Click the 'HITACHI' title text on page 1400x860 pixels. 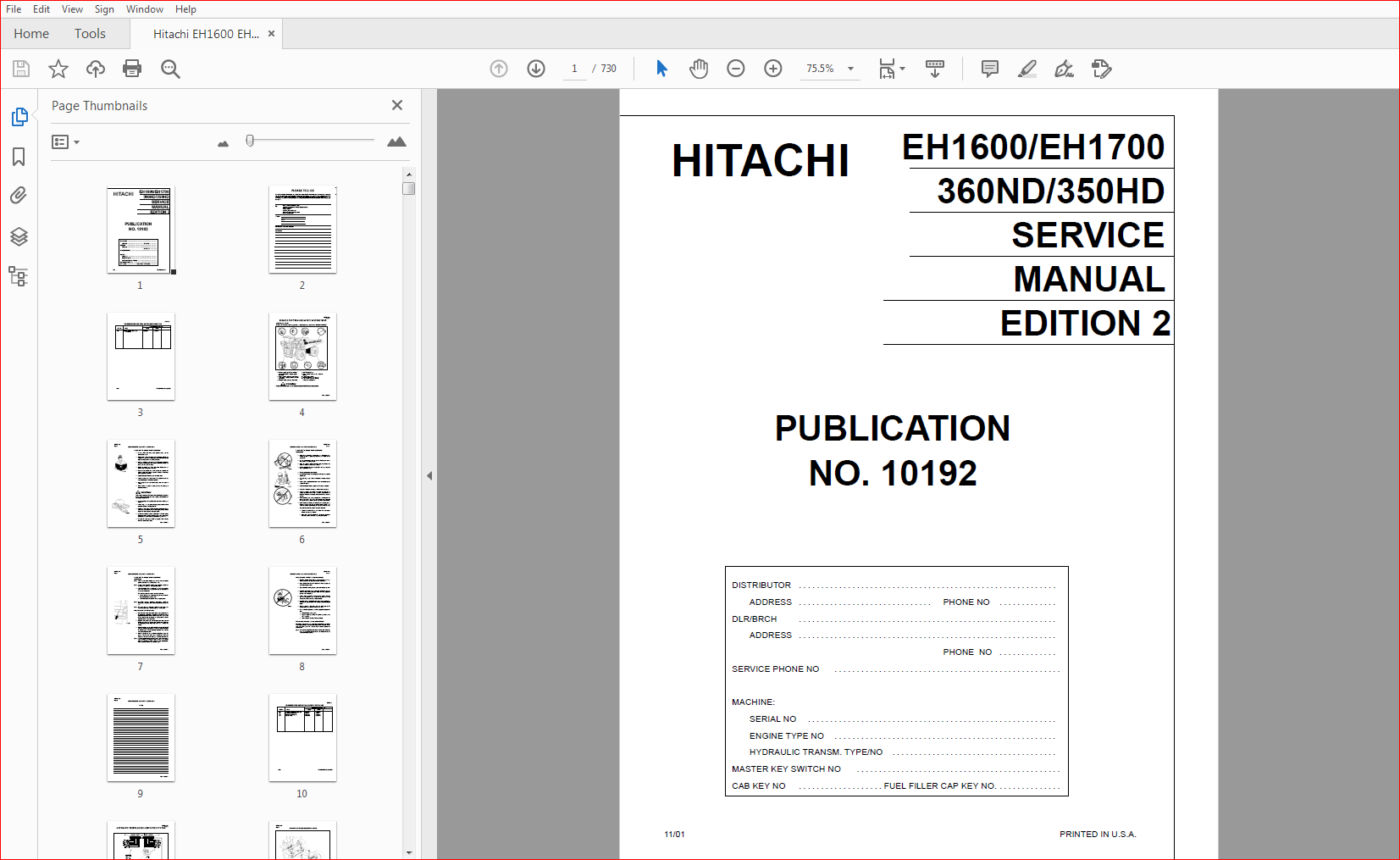pyautogui.click(x=761, y=160)
